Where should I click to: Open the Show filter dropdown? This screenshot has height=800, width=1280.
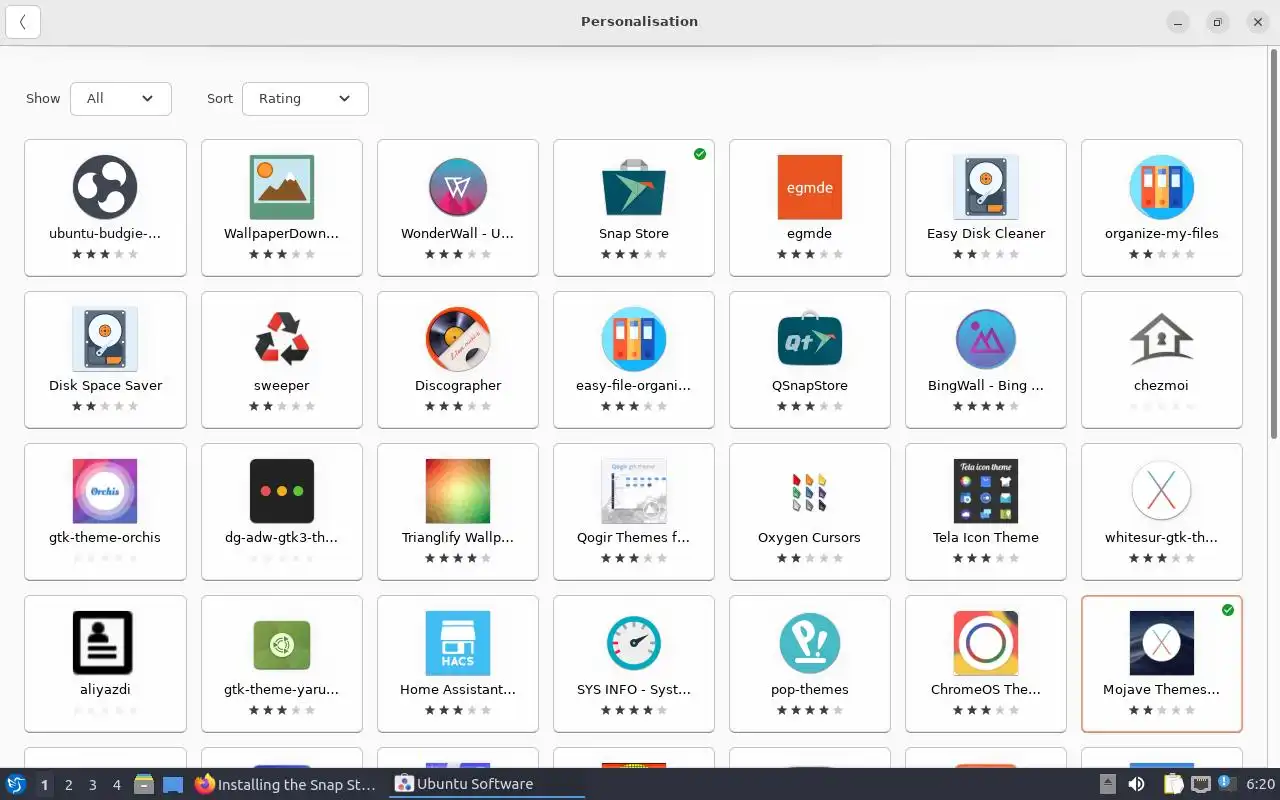[x=121, y=98]
